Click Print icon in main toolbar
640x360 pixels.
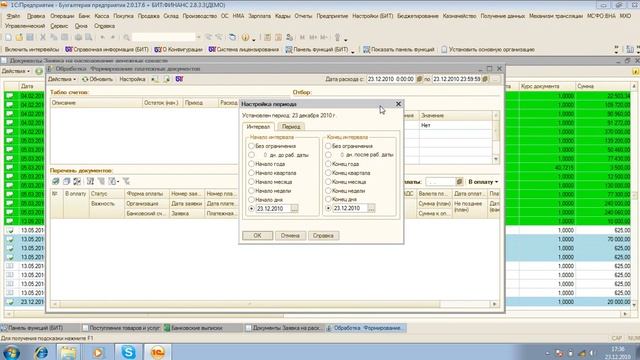pos(78,38)
